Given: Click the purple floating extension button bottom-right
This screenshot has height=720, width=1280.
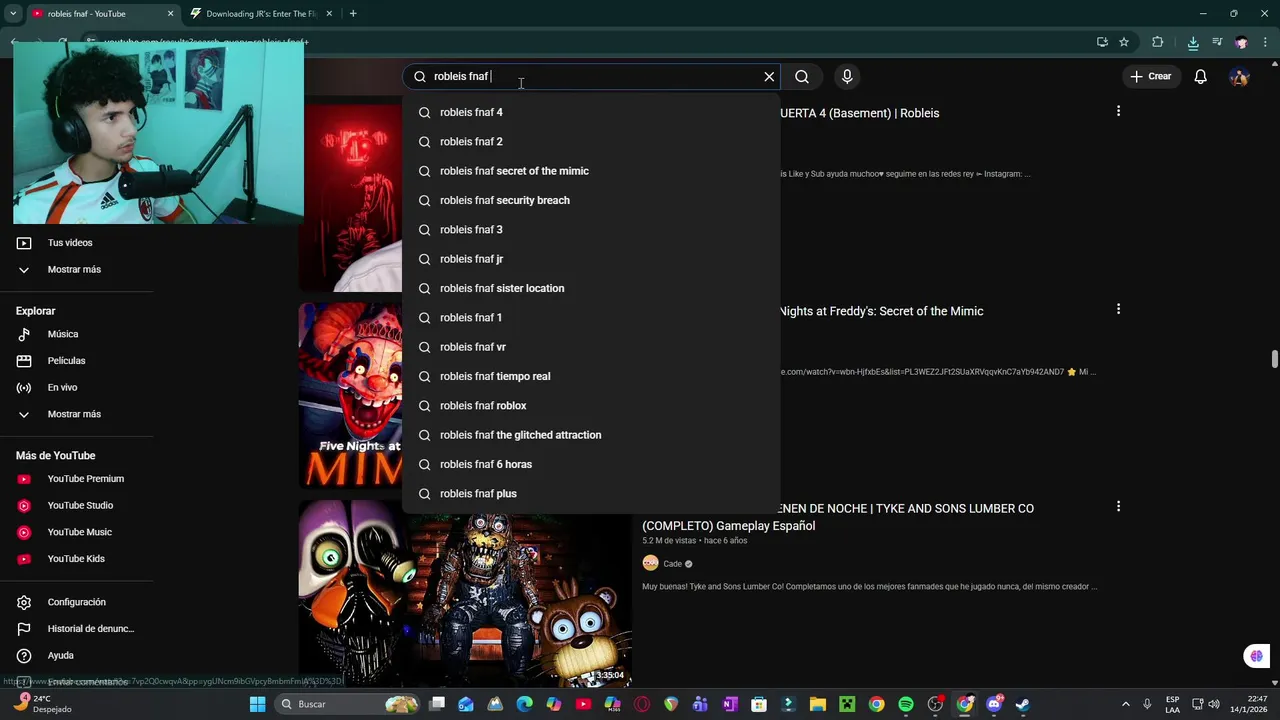Looking at the screenshot, I should 1257,656.
